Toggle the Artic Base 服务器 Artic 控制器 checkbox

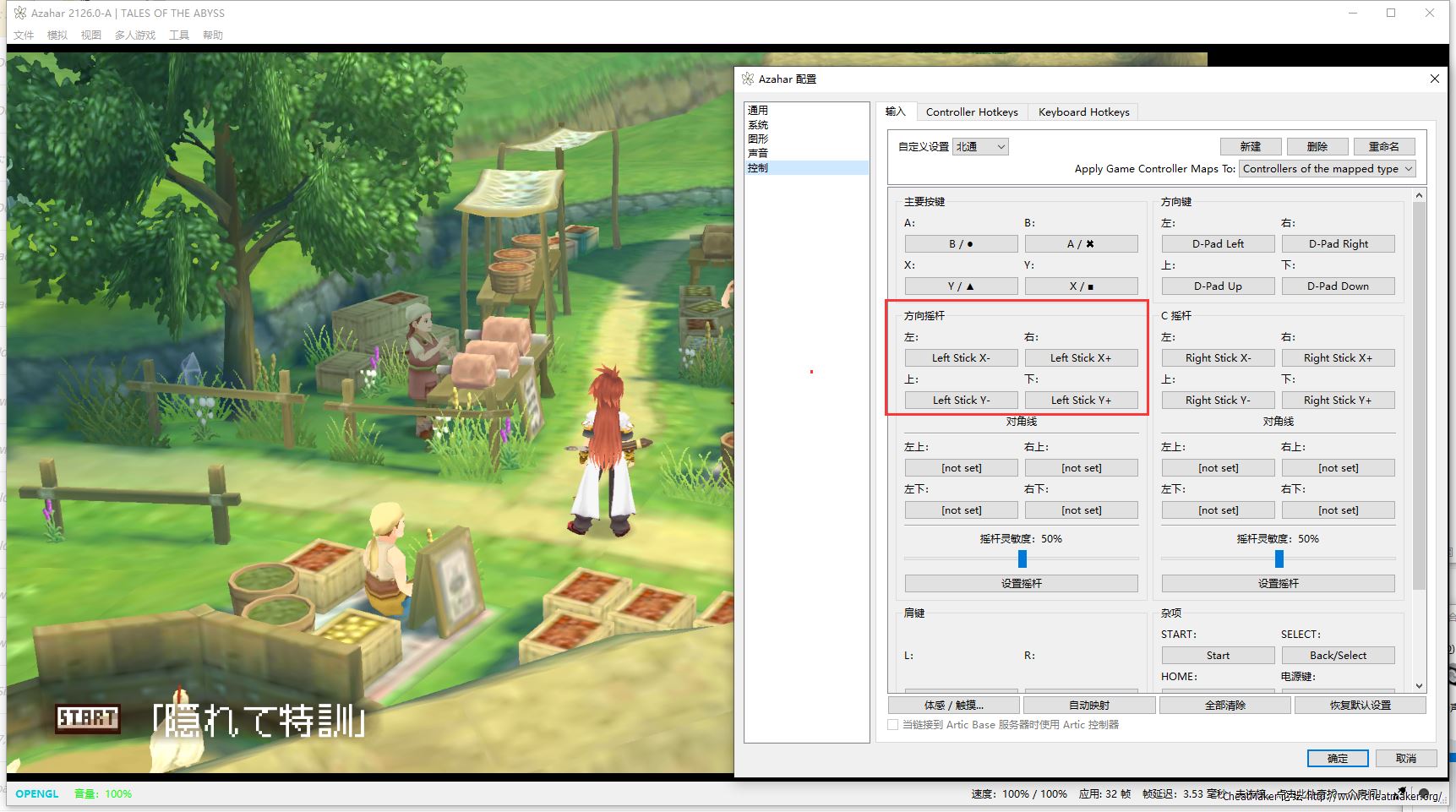tap(893, 724)
